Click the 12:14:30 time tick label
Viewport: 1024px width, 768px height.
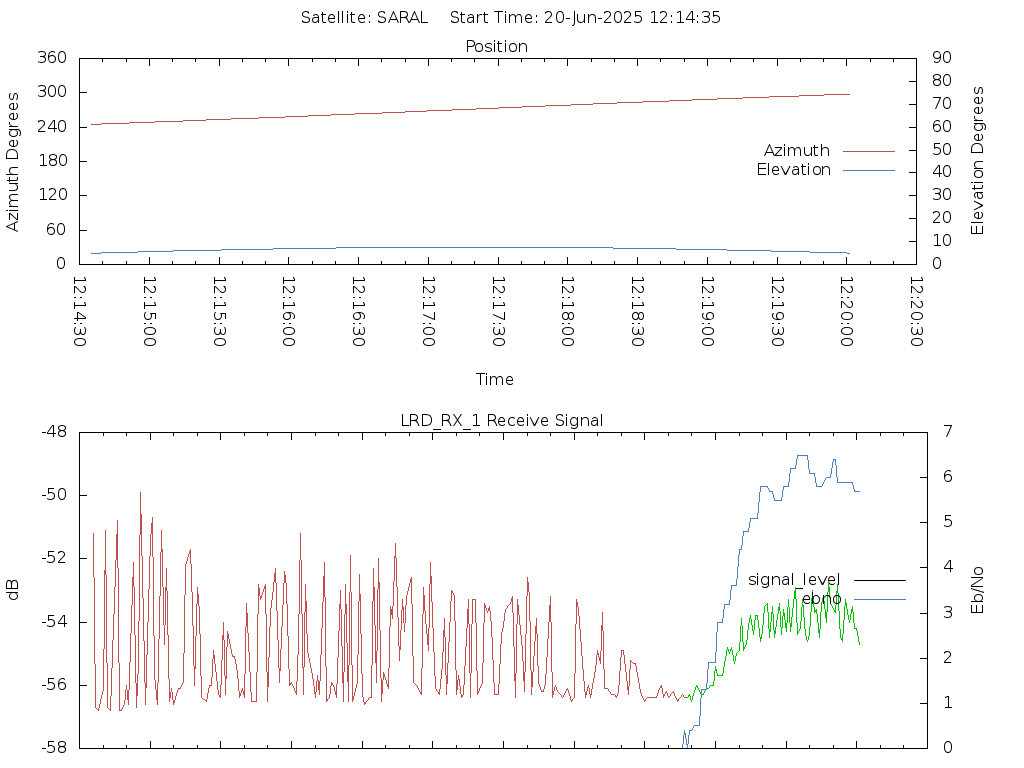click(80, 312)
